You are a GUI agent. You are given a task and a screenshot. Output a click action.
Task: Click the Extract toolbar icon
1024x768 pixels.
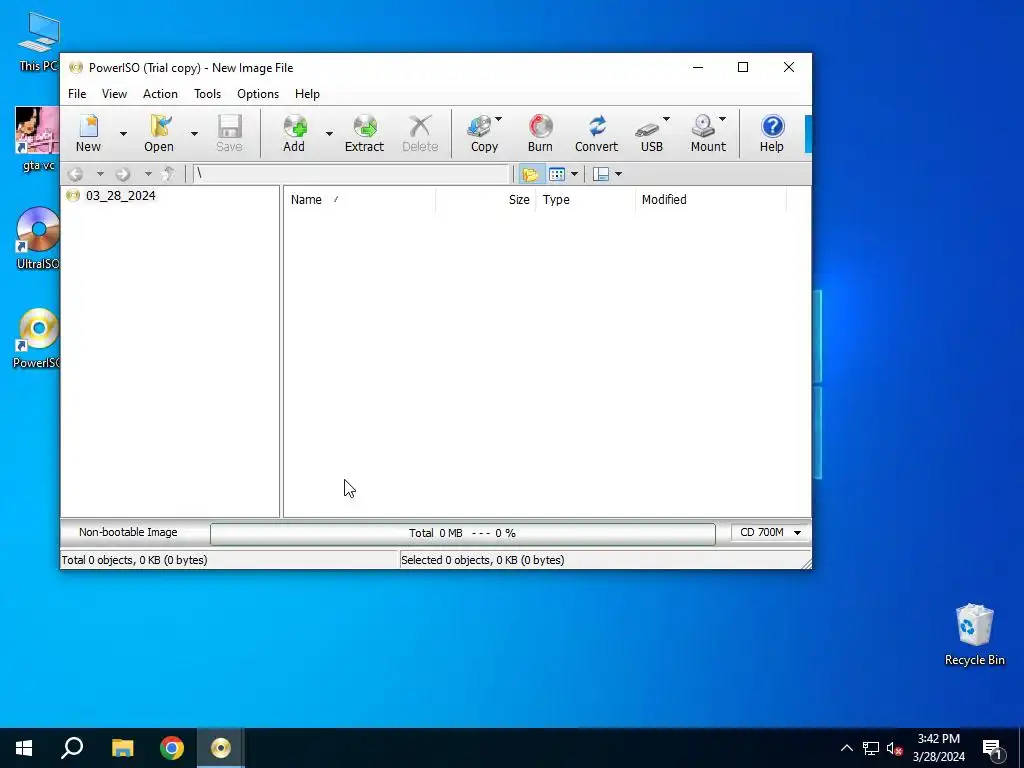point(364,133)
